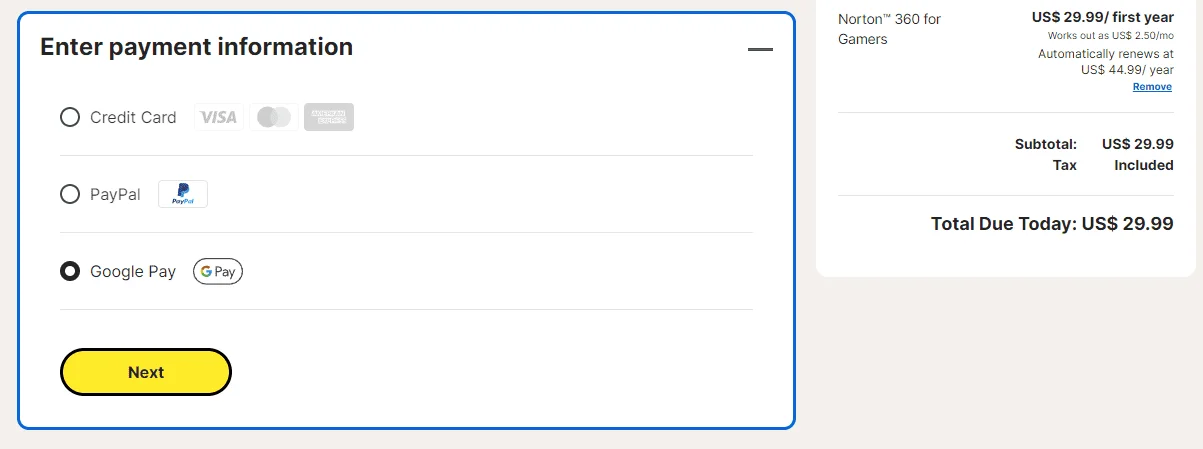This screenshot has height=449, width=1203.
Task: Select the PayPal radio button
Action: click(70, 194)
